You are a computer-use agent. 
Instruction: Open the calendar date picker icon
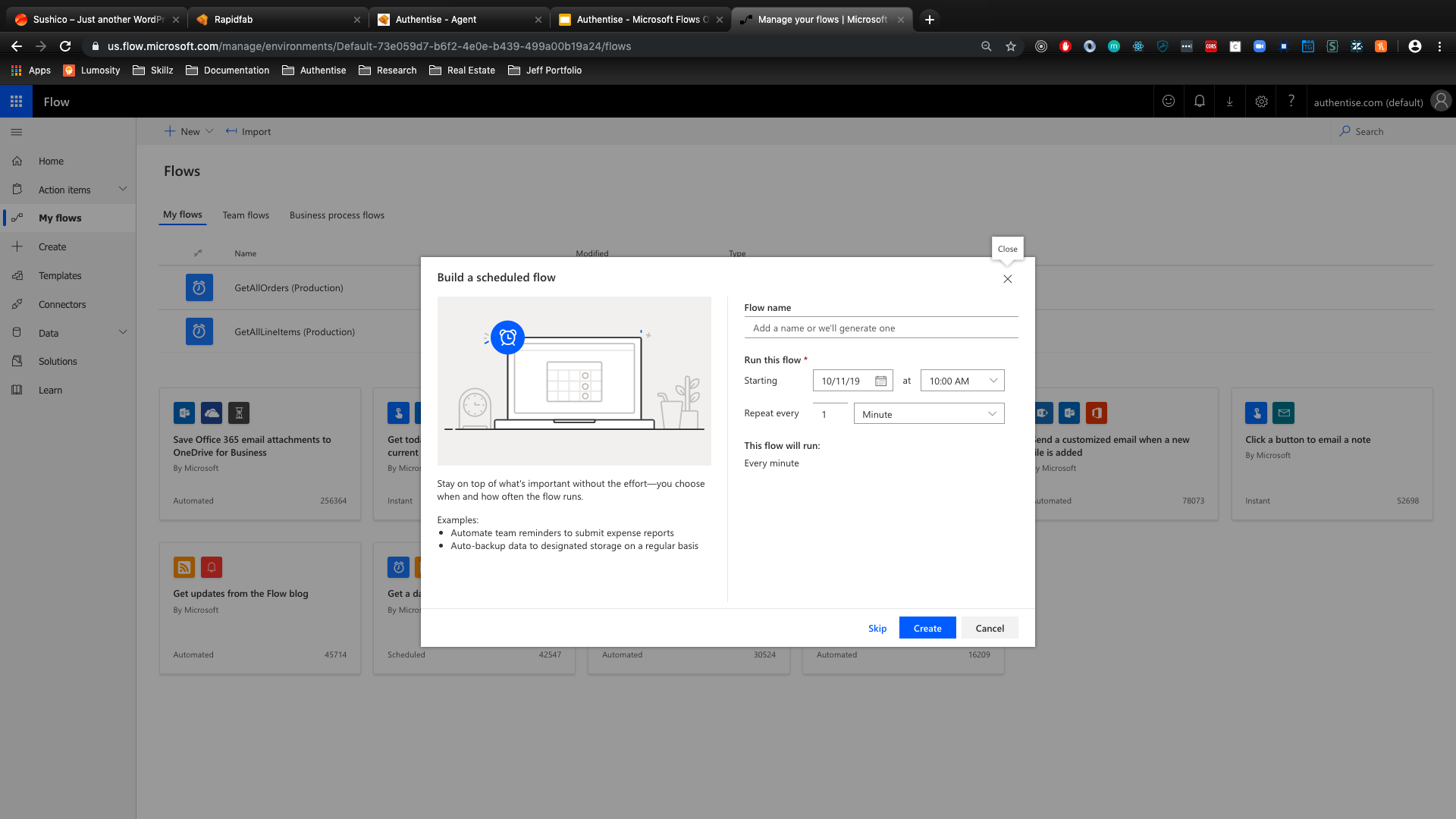coord(880,381)
